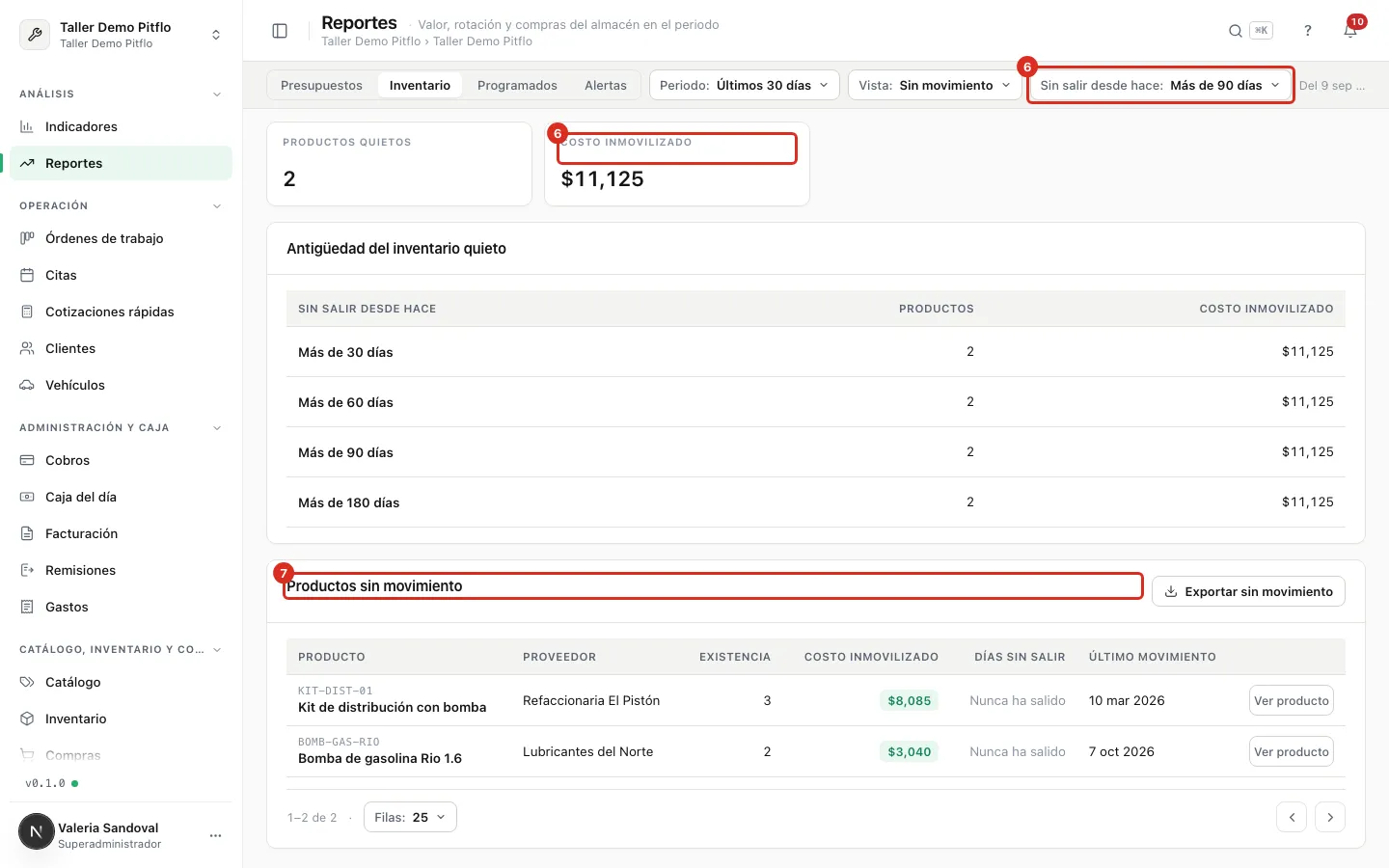Open search with magnifier icon
Viewport: 1389px width, 868px height.
coord(1235,31)
